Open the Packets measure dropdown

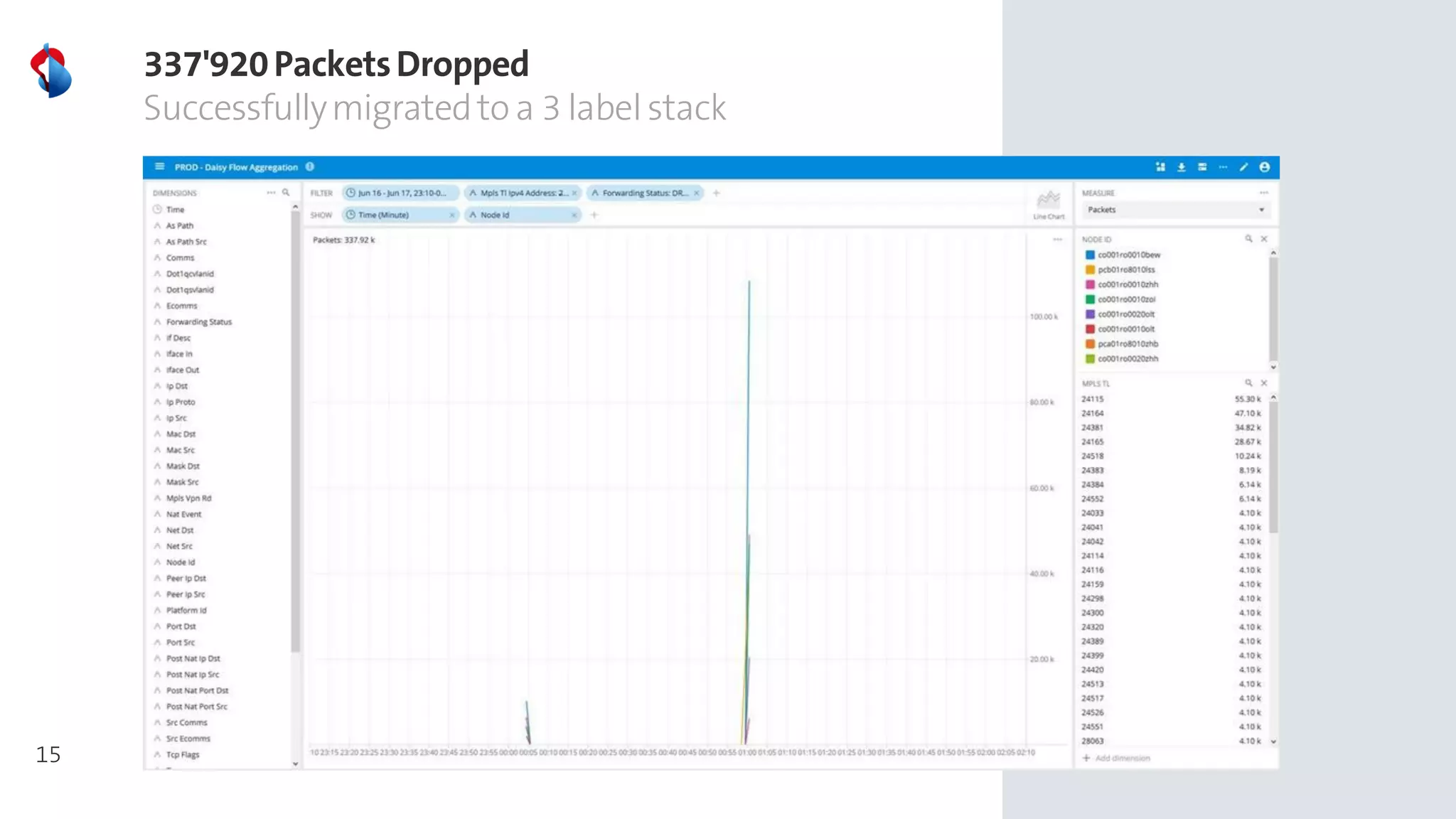[1176, 210]
